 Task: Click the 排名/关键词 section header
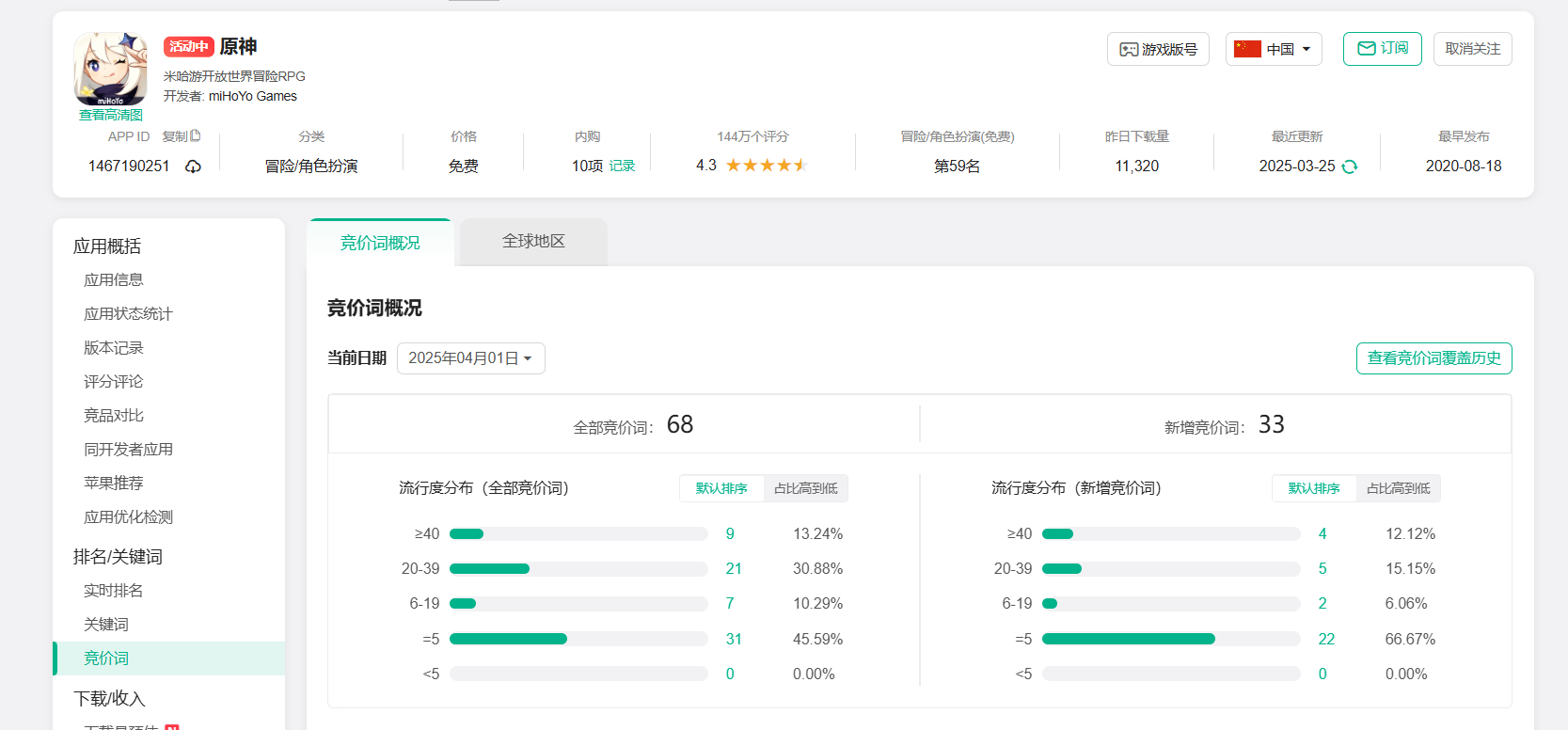(x=118, y=557)
